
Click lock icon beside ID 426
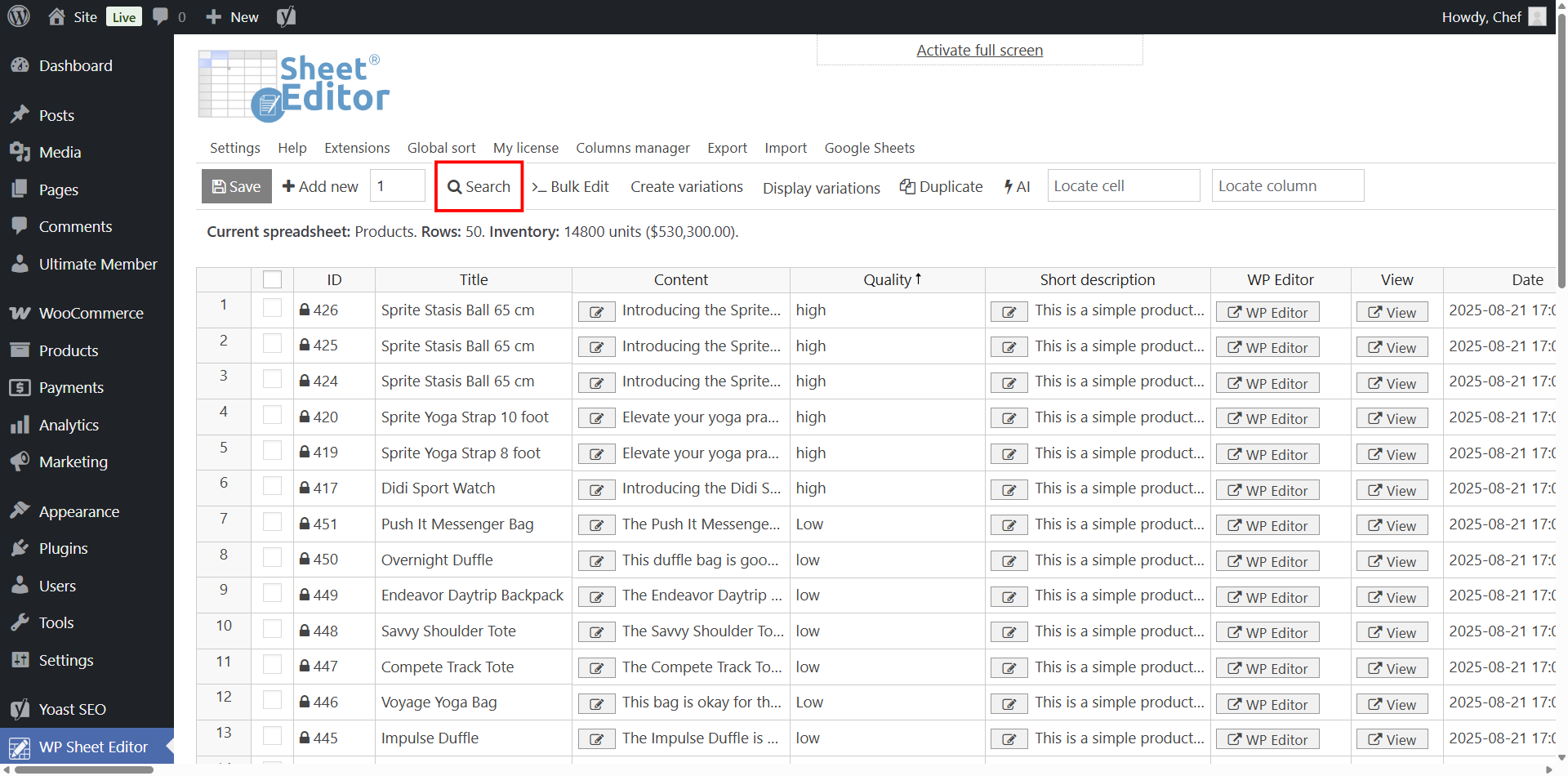point(305,310)
